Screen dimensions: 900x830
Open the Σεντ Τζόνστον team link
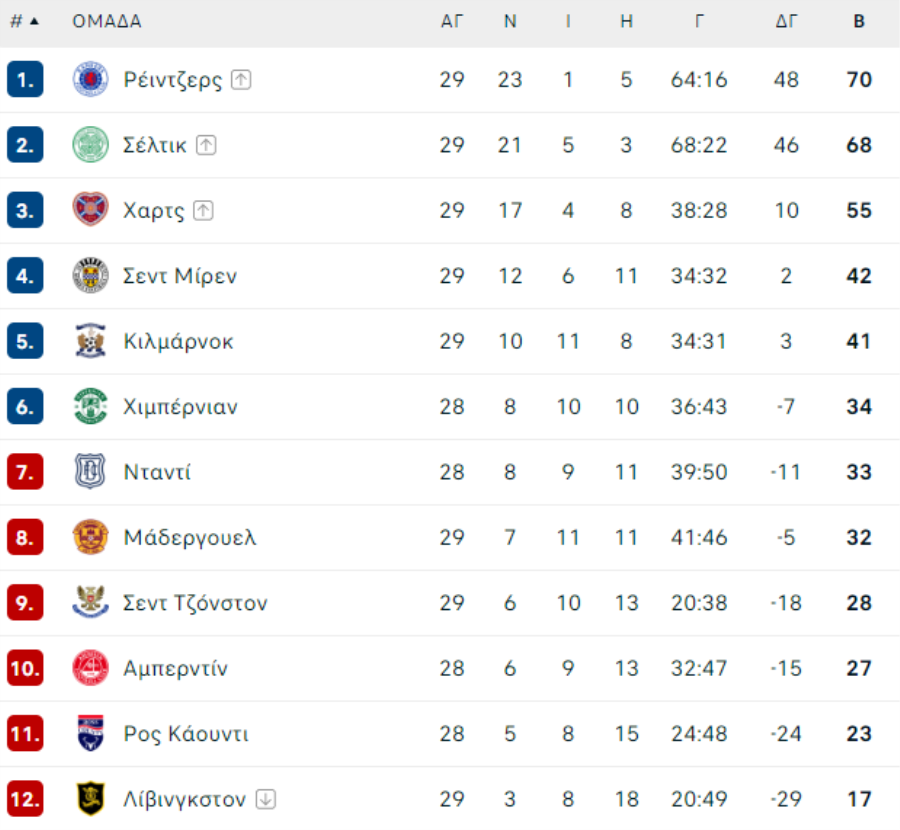pyautogui.click(x=195, y=603)
